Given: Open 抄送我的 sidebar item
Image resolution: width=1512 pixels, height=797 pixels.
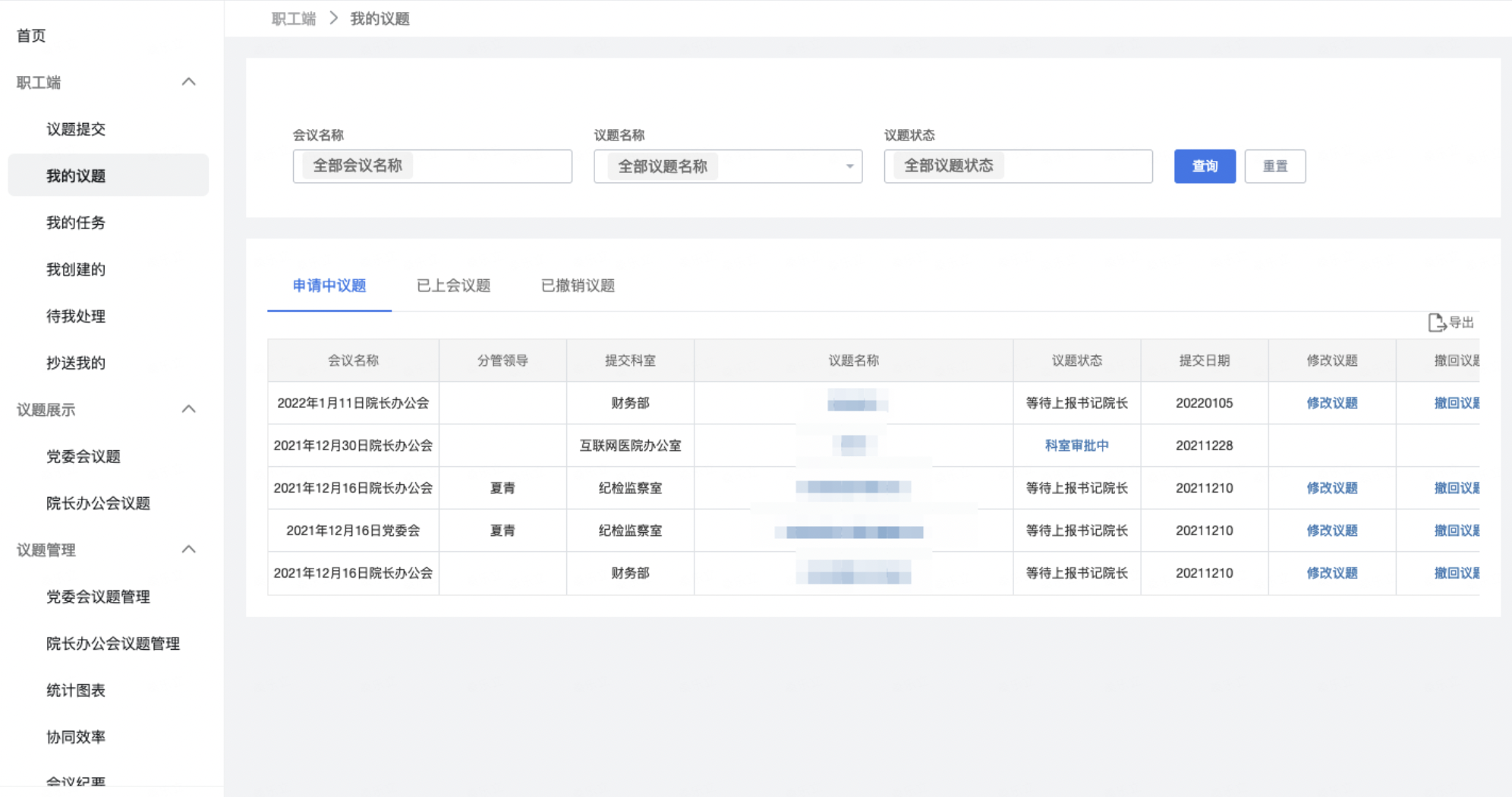Looking at the screenshot, I should [x=76, y=363].
